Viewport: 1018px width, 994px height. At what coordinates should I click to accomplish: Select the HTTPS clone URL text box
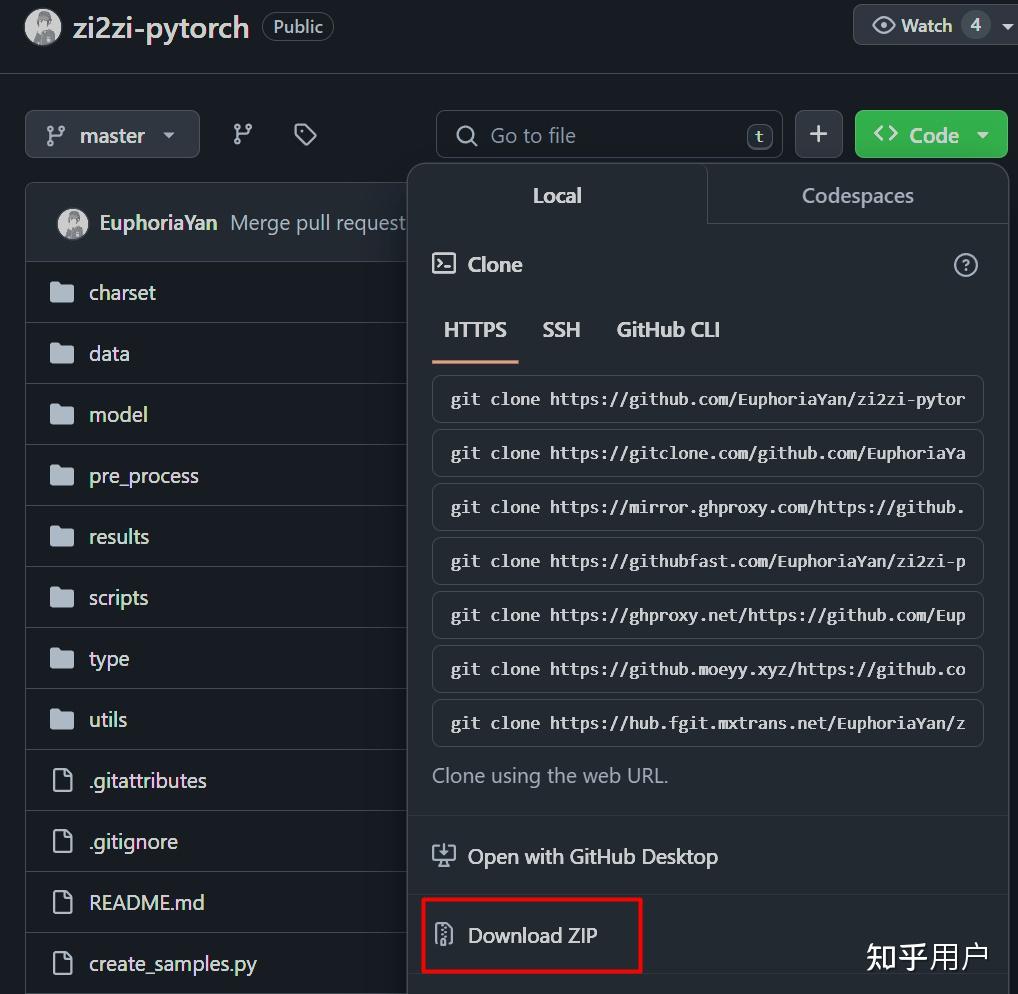[x=707, y=398]
